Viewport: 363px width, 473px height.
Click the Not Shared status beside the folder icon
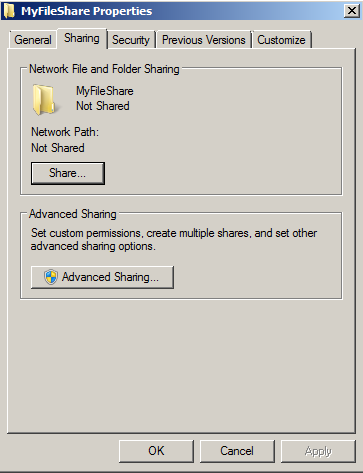click(103, 106)
